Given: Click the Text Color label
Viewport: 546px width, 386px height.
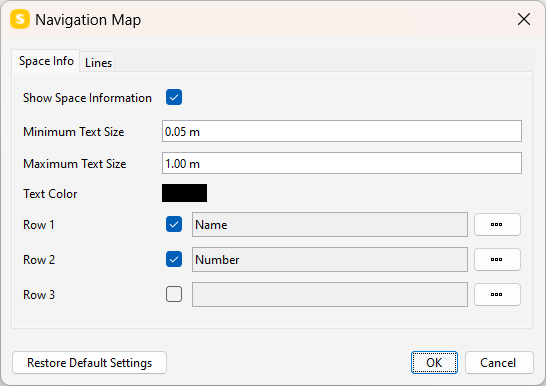Looking at the screenshot, I should click(50, 194).
